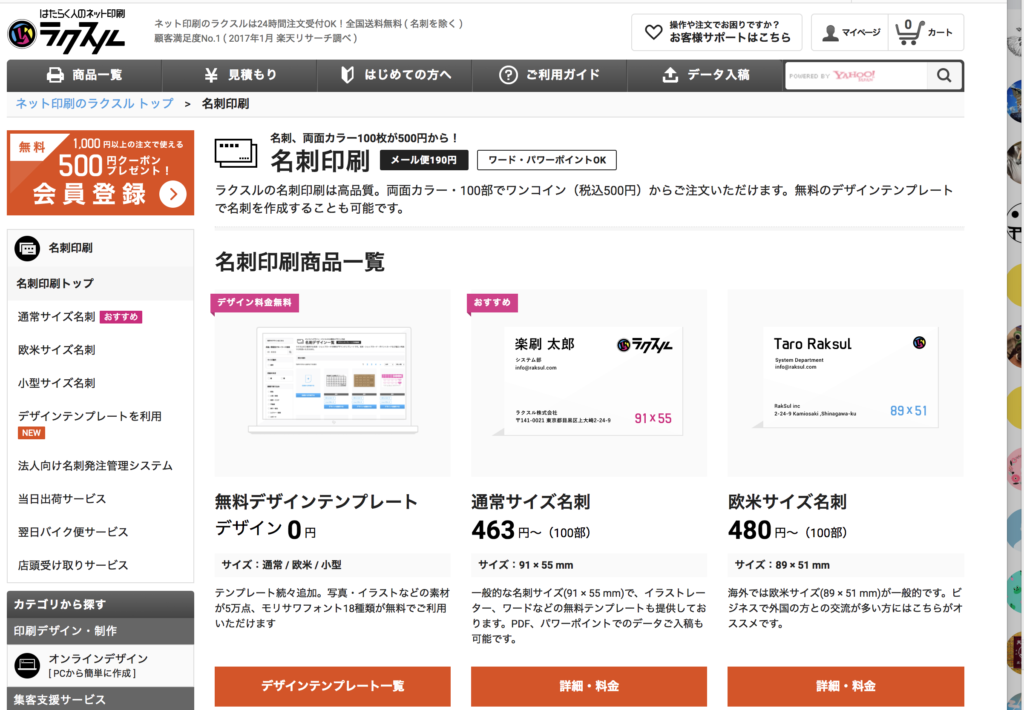
Task: Click Yahoo search input field
Action: 853,76
